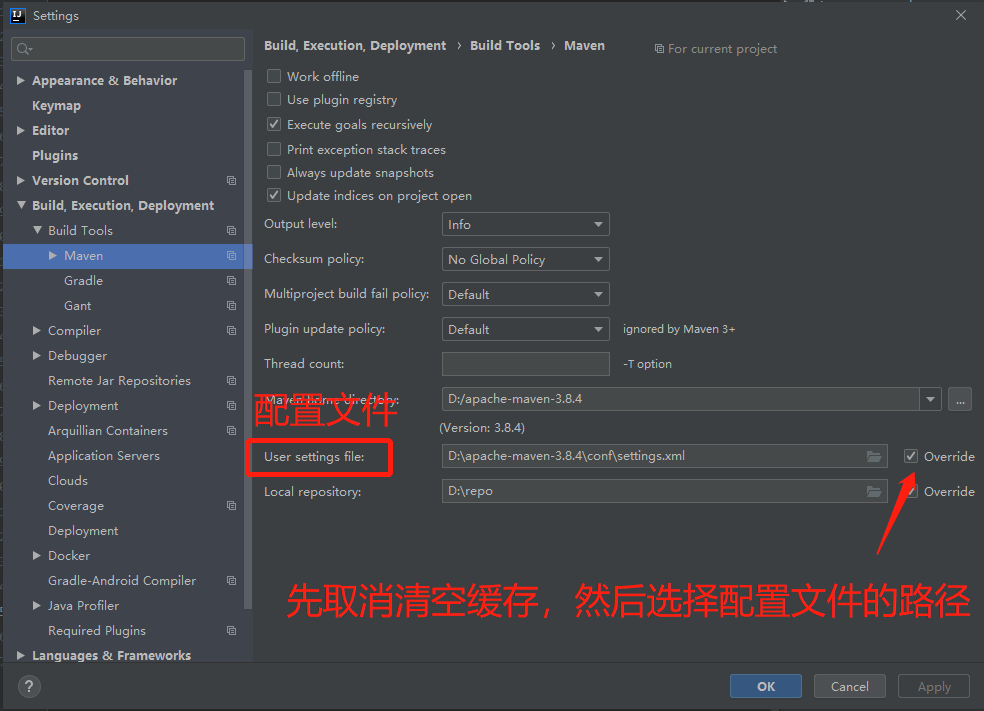Open the Output level Info dropdown
This screenshot has width=984, height=711.
[526, 224]
